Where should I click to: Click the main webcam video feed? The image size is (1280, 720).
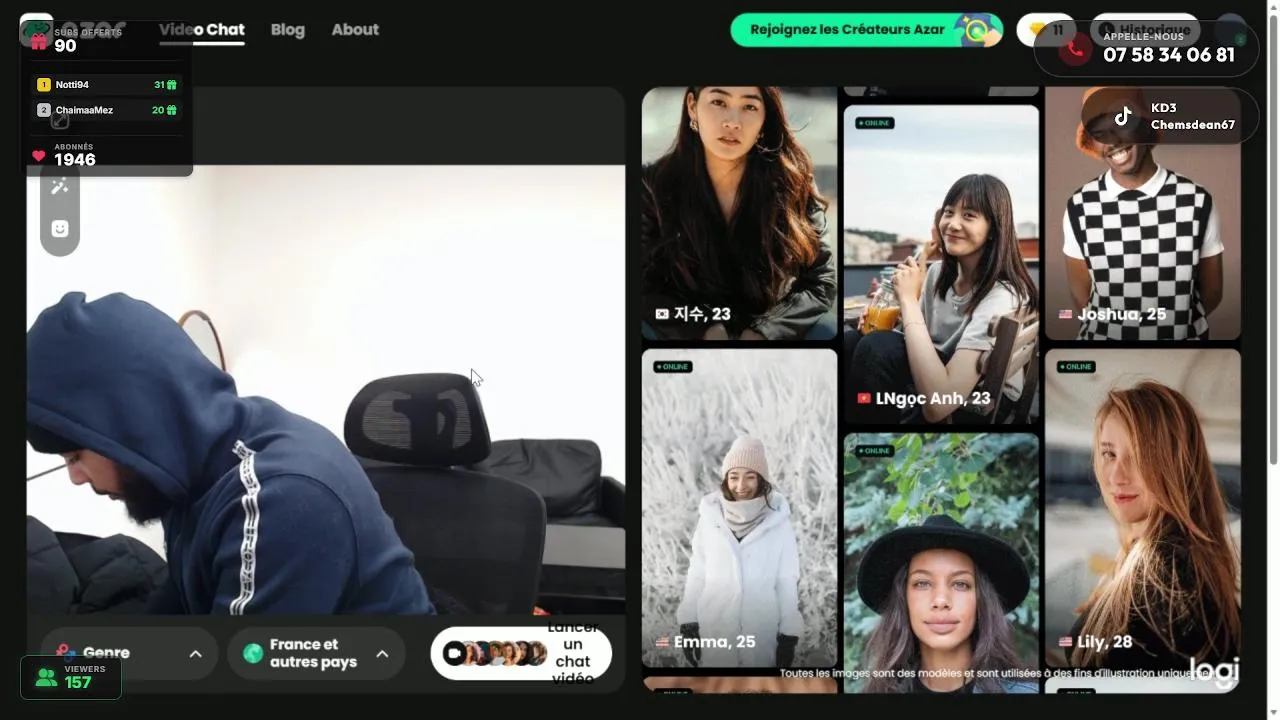click(x=326, y=389)
